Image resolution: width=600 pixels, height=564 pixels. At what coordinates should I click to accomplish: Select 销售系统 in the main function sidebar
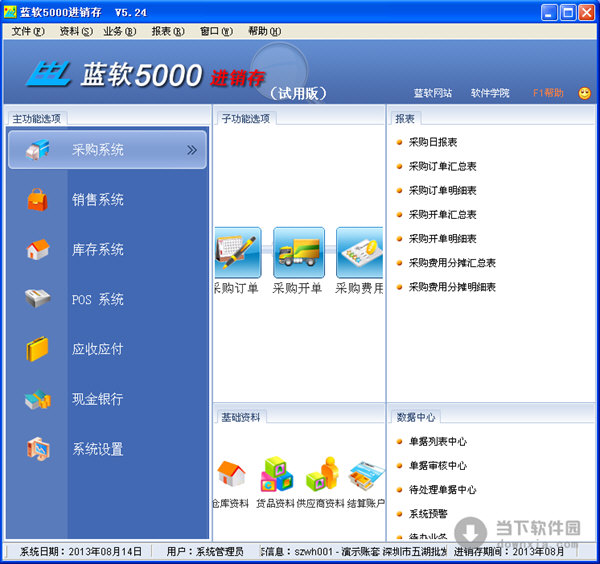pyautogui.click(x=97, y=200)
